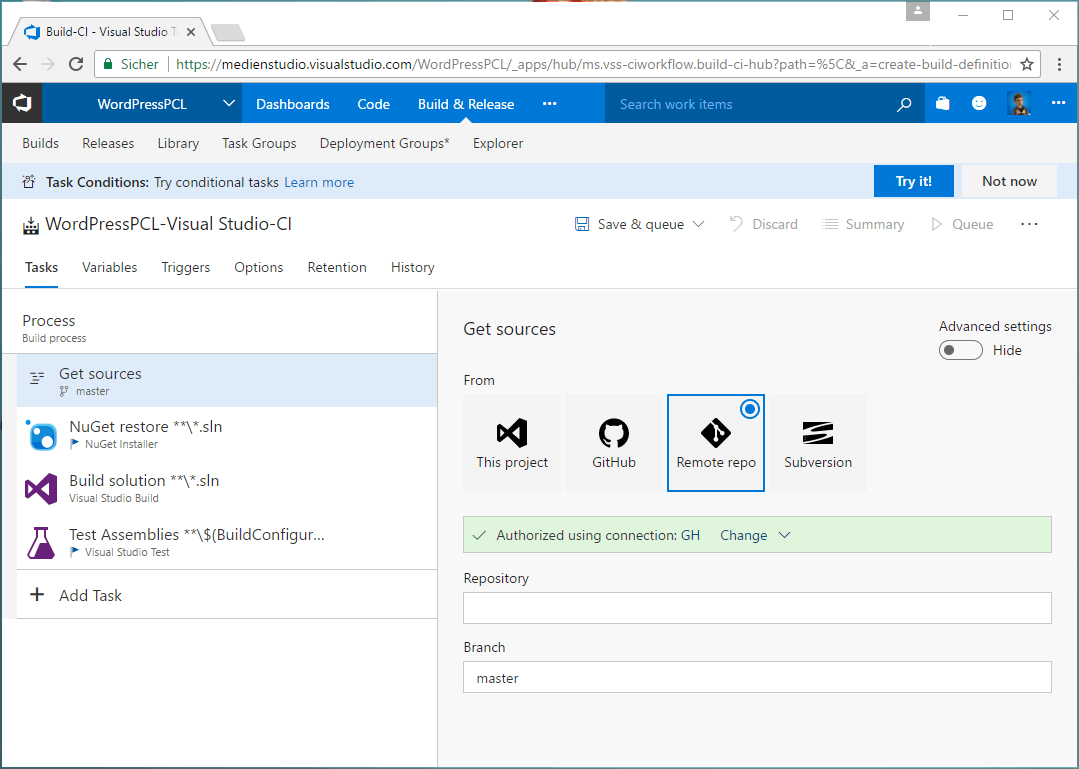Open the Learn more link

pos(319,182)
